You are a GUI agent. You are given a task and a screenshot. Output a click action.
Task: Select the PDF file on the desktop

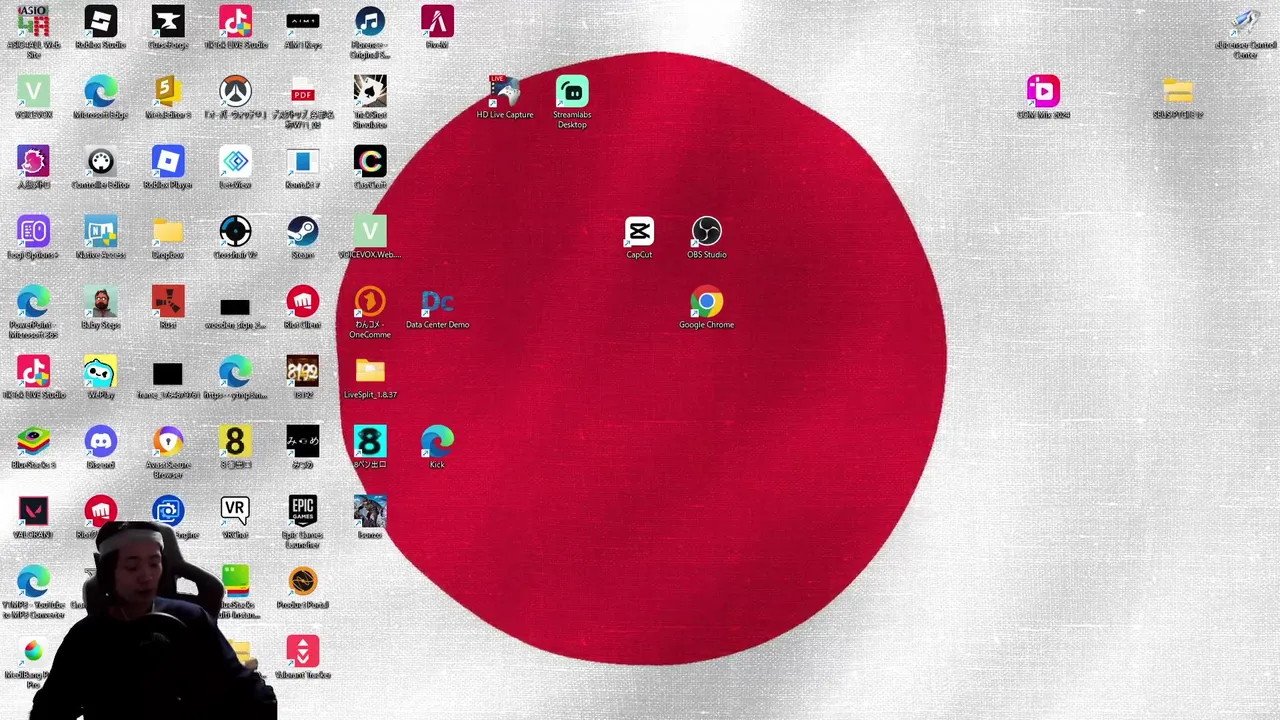303,92
